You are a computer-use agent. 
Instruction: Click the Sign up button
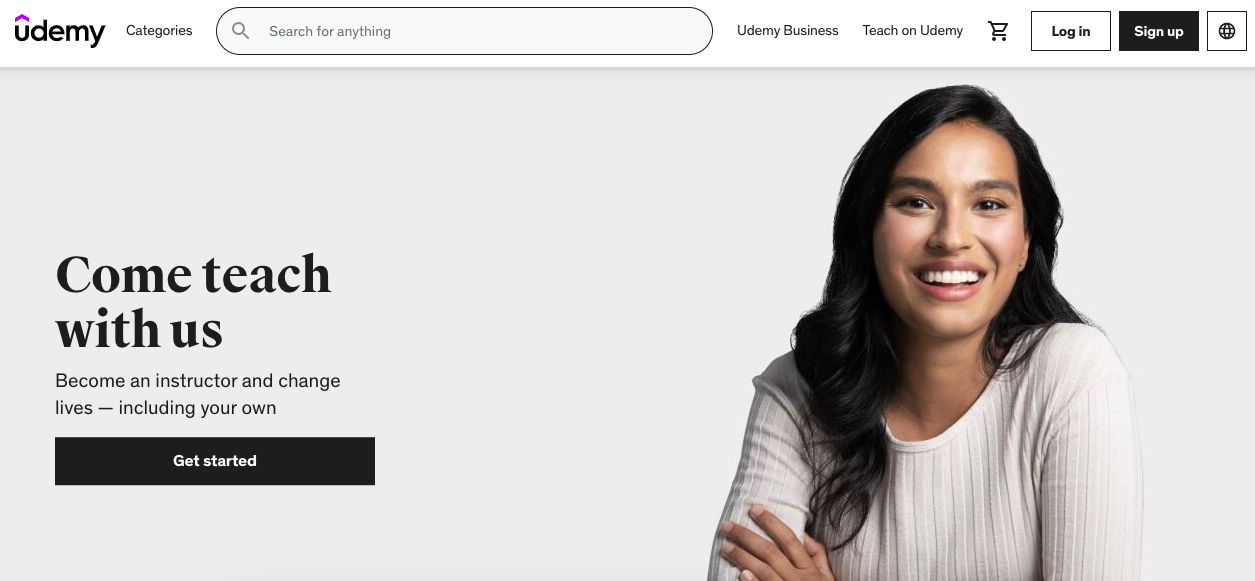1159,31
